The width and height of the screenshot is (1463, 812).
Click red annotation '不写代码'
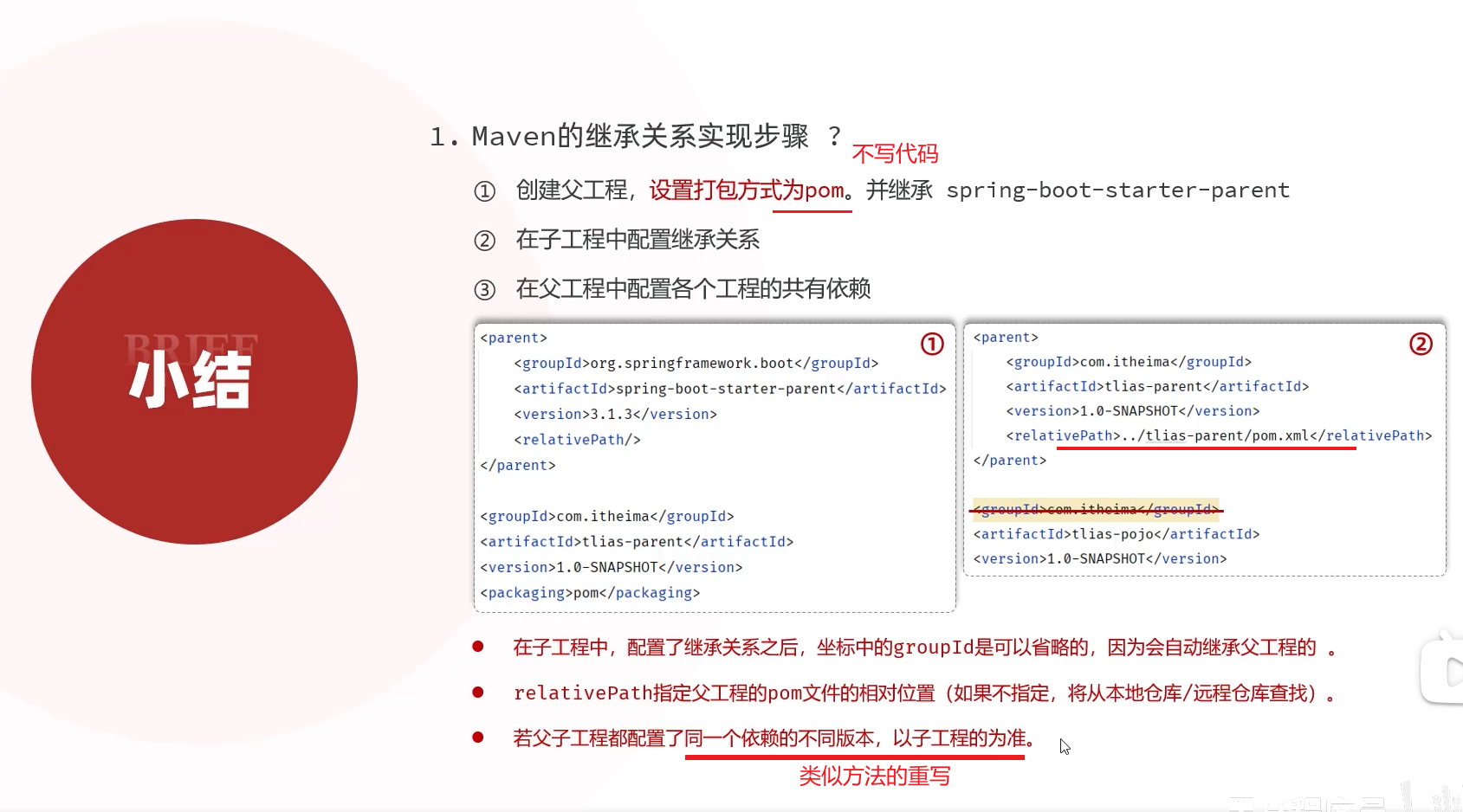pyautogui.click(x=895, y=154)
